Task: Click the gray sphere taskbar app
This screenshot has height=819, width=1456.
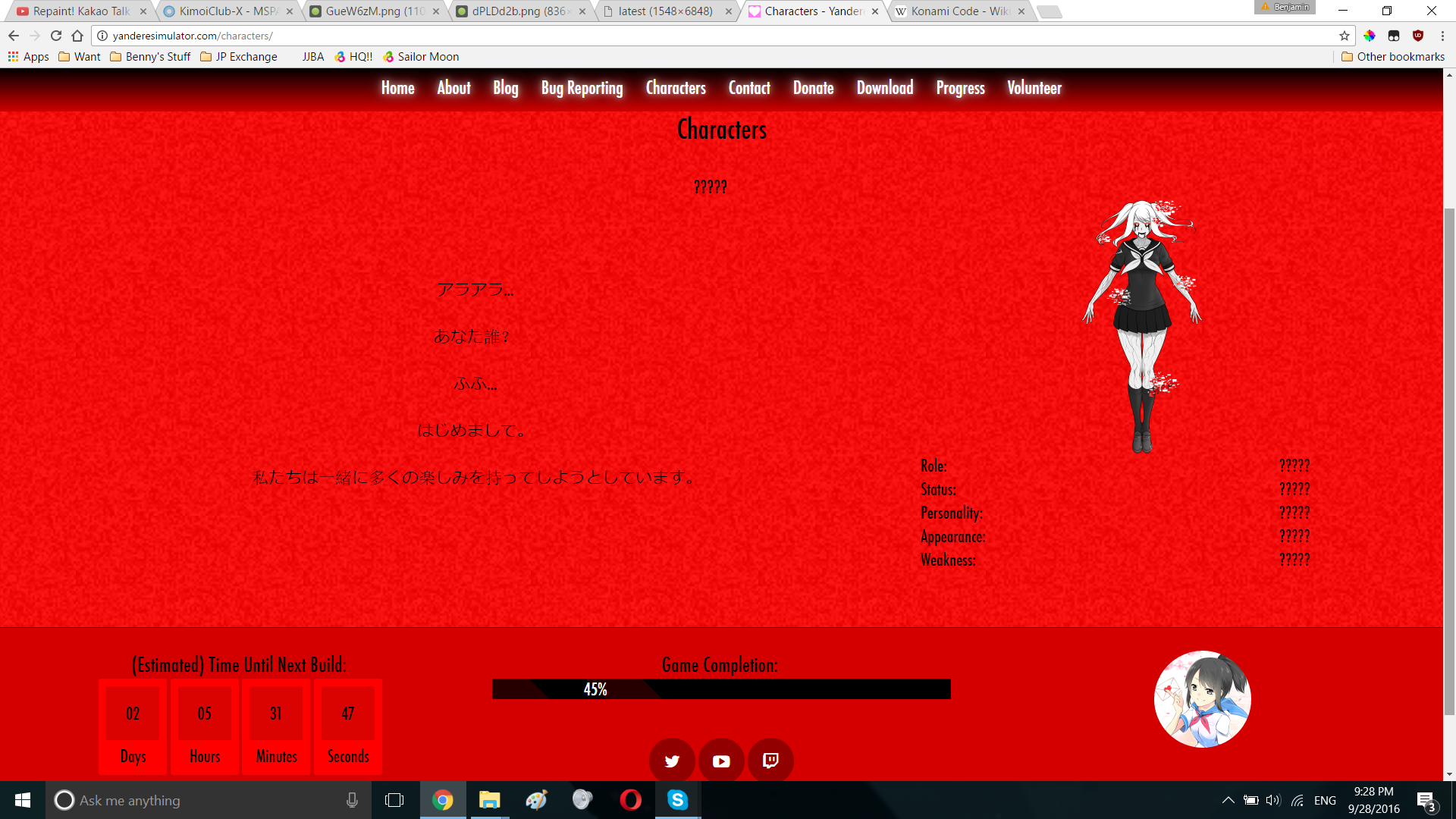Action: click(582, 800)
